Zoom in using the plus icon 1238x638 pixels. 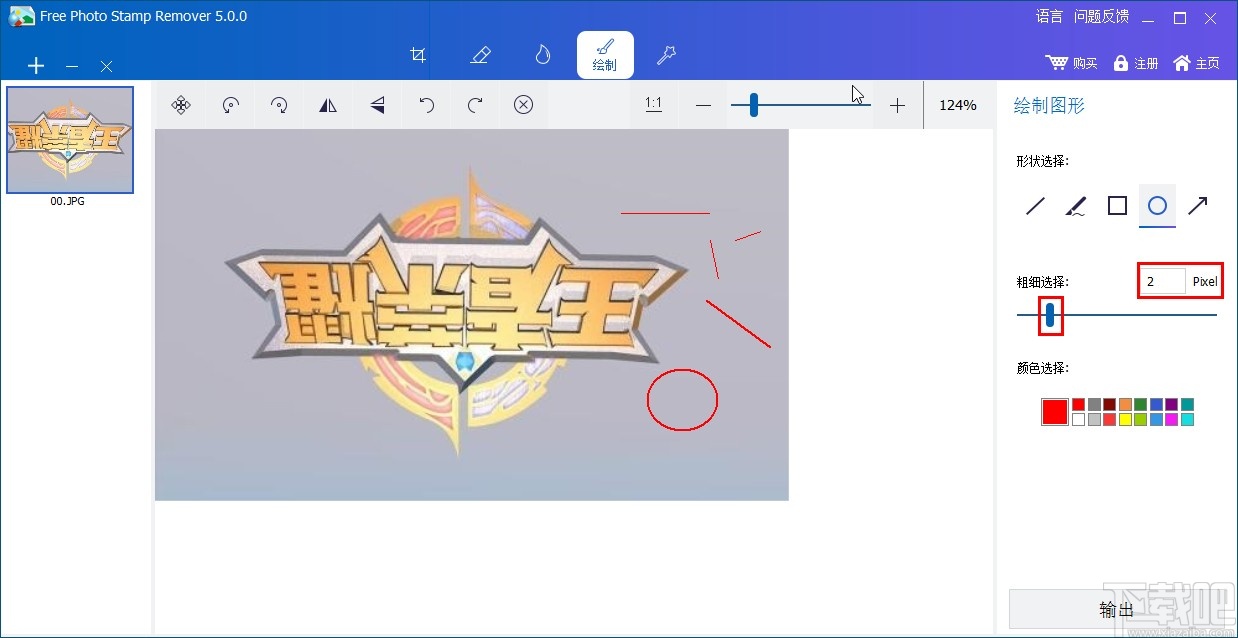[897, 104]
